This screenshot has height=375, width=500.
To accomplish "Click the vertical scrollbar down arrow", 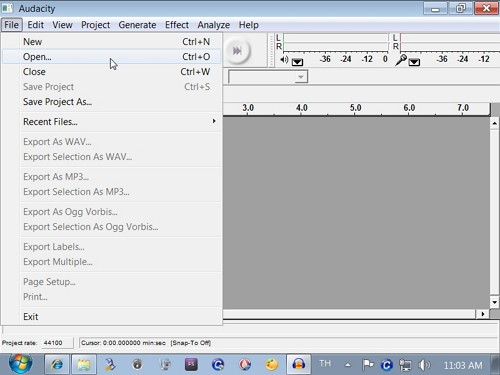I will point(495,302).
